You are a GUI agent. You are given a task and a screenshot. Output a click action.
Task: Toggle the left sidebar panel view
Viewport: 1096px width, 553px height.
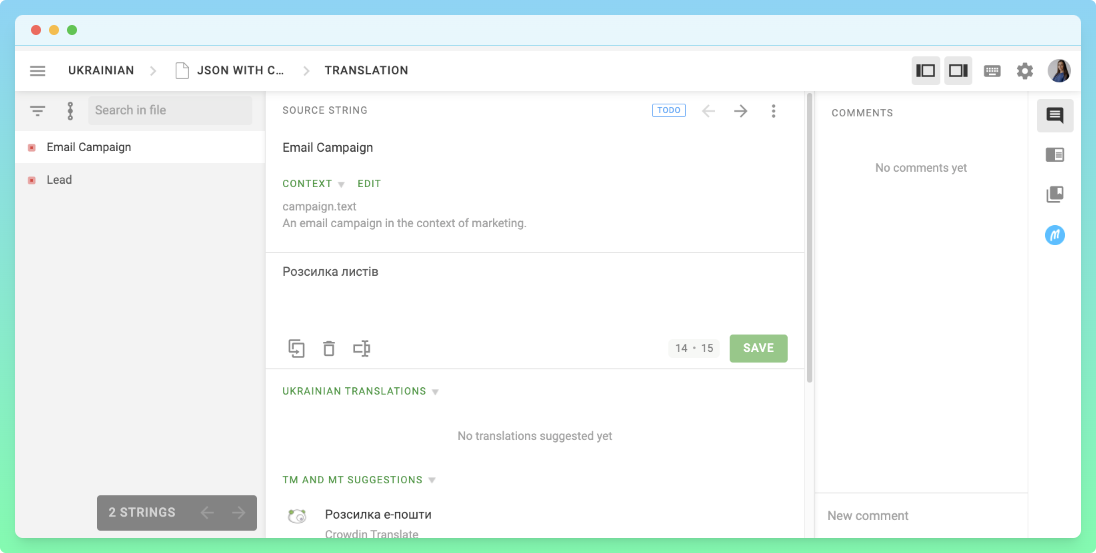tap(925, 71)
